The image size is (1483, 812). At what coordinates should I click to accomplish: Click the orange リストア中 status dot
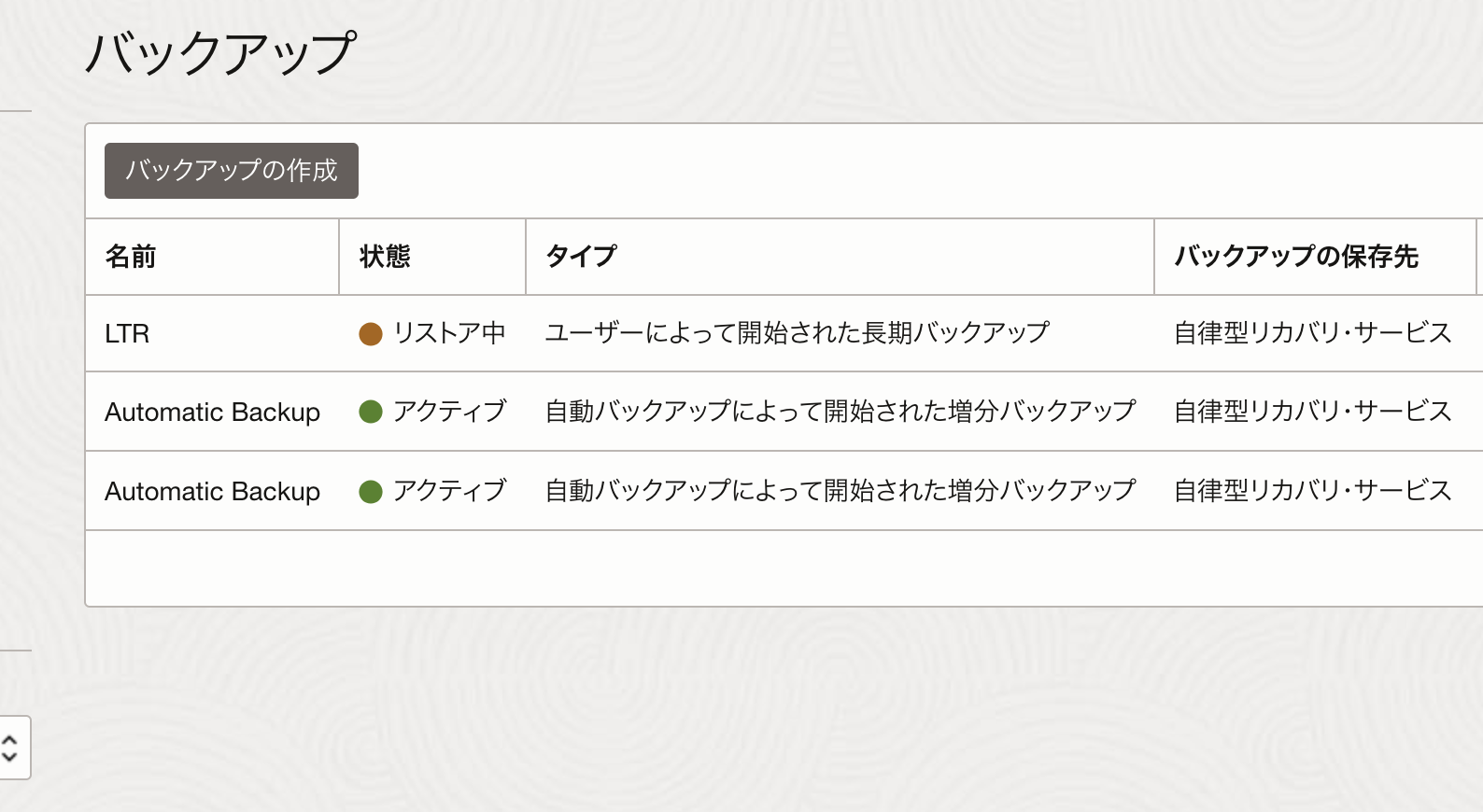[371, 334]
